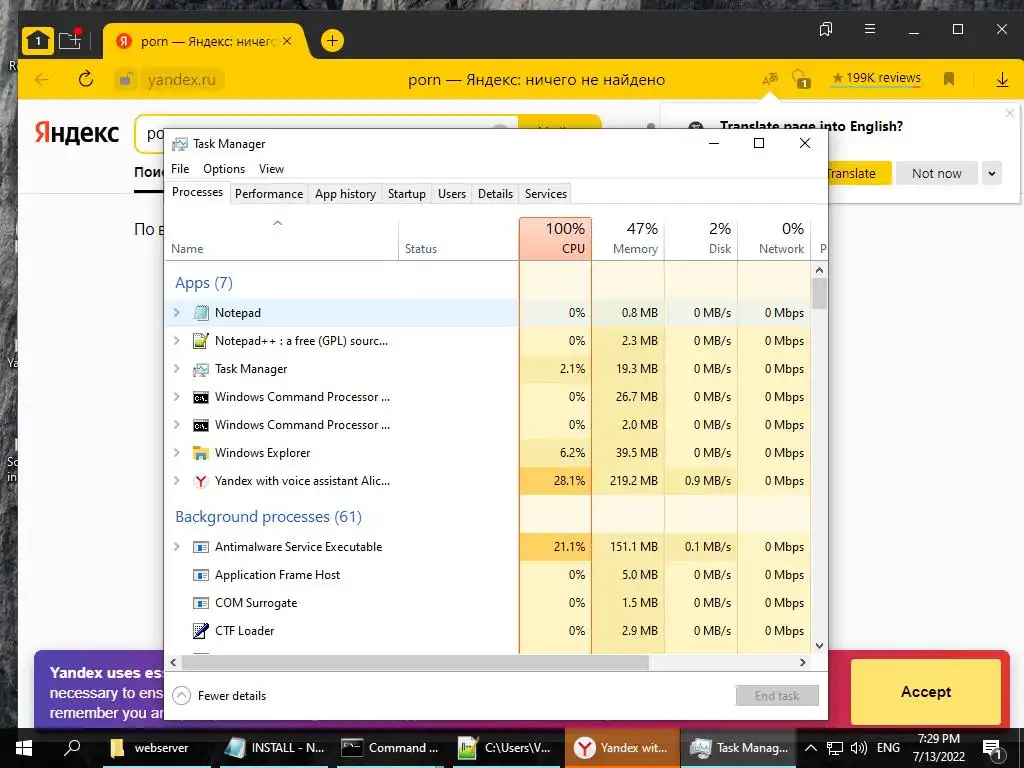Click the browser reload page icon
This screenshot has width=1024, height=768.
click(86, 80)
